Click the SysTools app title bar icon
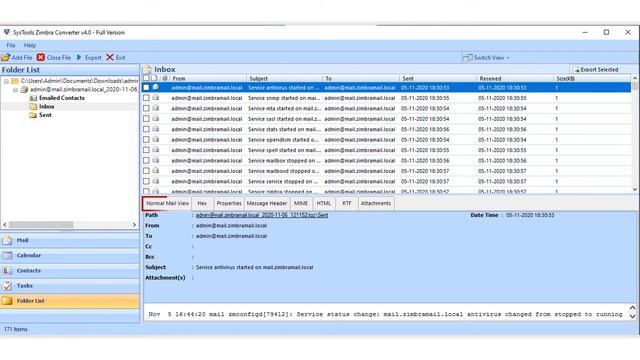Image resolution: width=640 pixels, height=360 pixels. pyautogui.click(x=7, y=32)
